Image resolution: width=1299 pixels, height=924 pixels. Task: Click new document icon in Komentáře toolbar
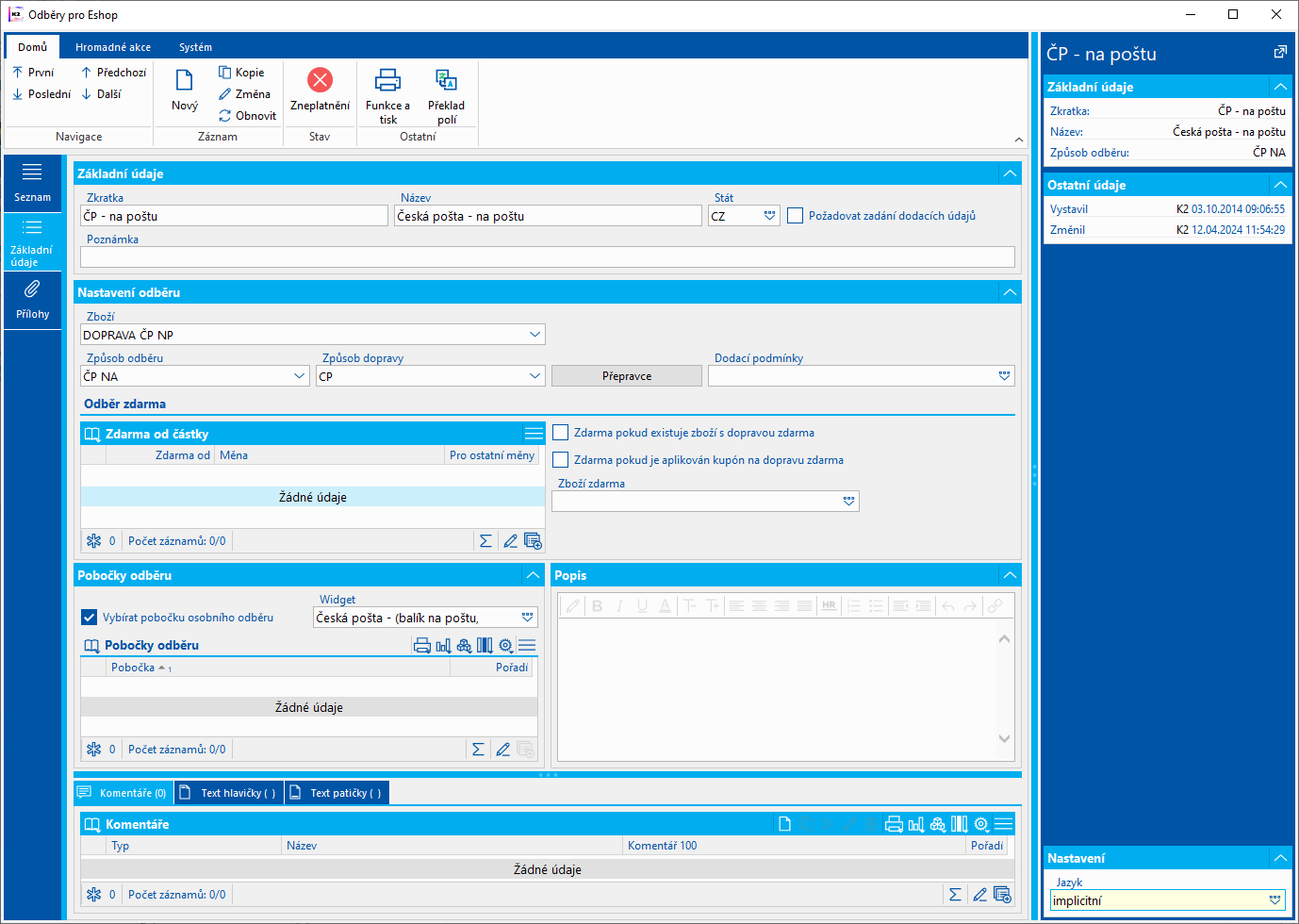[x=784, y=824]
